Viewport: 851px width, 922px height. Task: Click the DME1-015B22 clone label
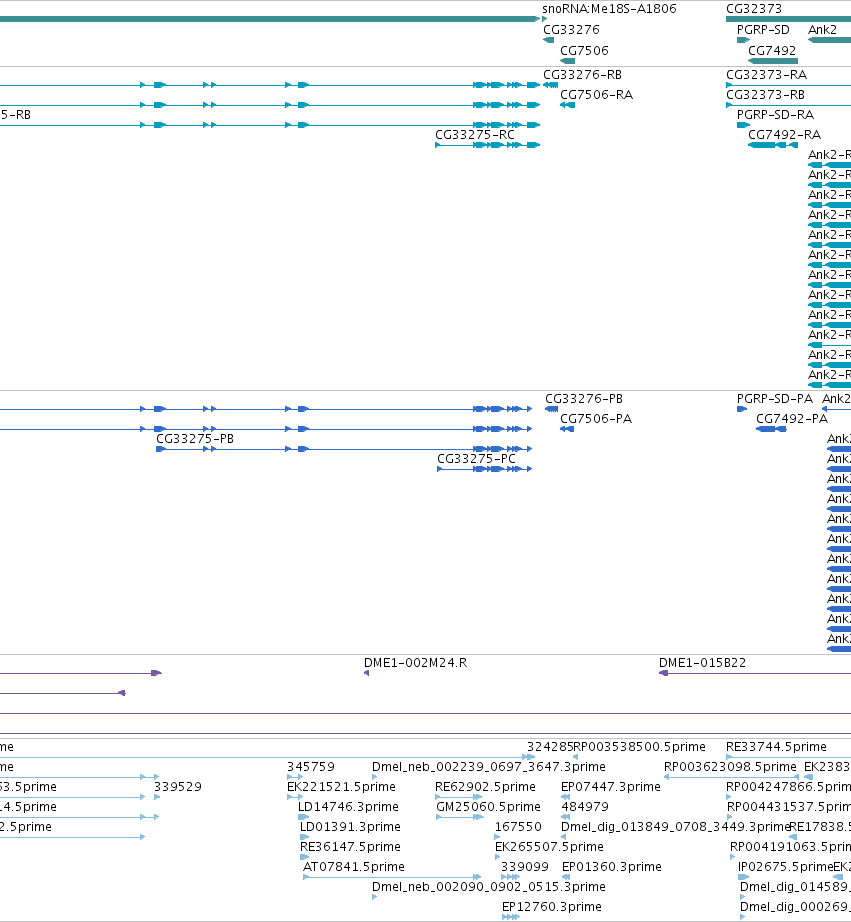coord(702,663)
